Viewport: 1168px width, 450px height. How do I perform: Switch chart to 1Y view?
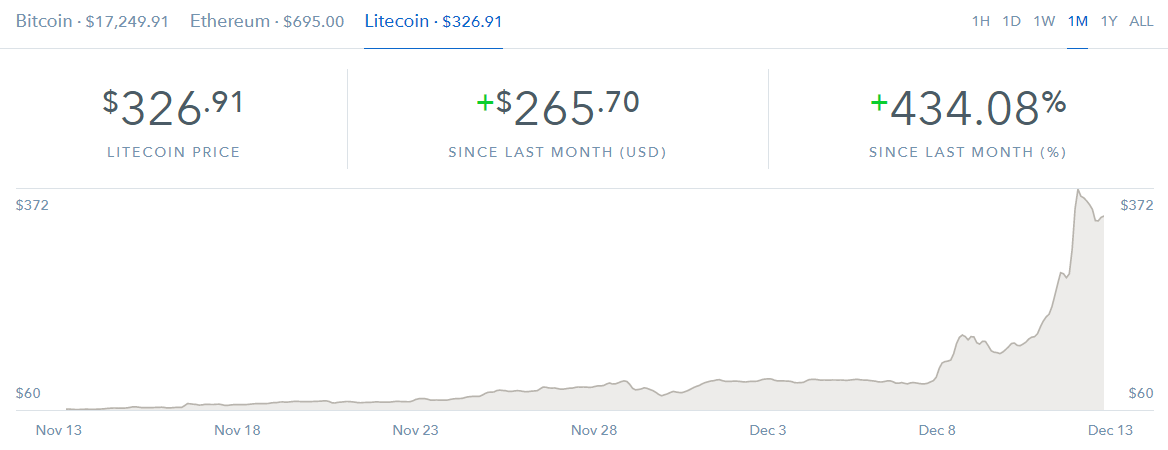tap(1109, 21)
